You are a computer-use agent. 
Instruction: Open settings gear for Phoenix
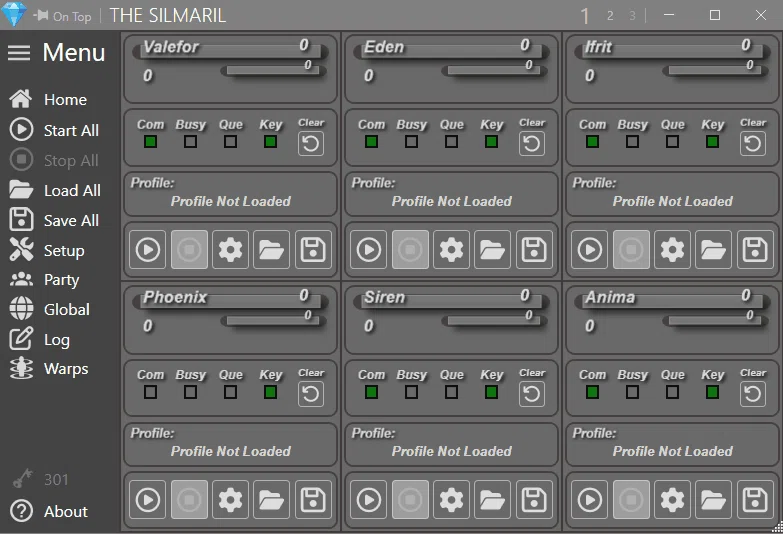230,500
